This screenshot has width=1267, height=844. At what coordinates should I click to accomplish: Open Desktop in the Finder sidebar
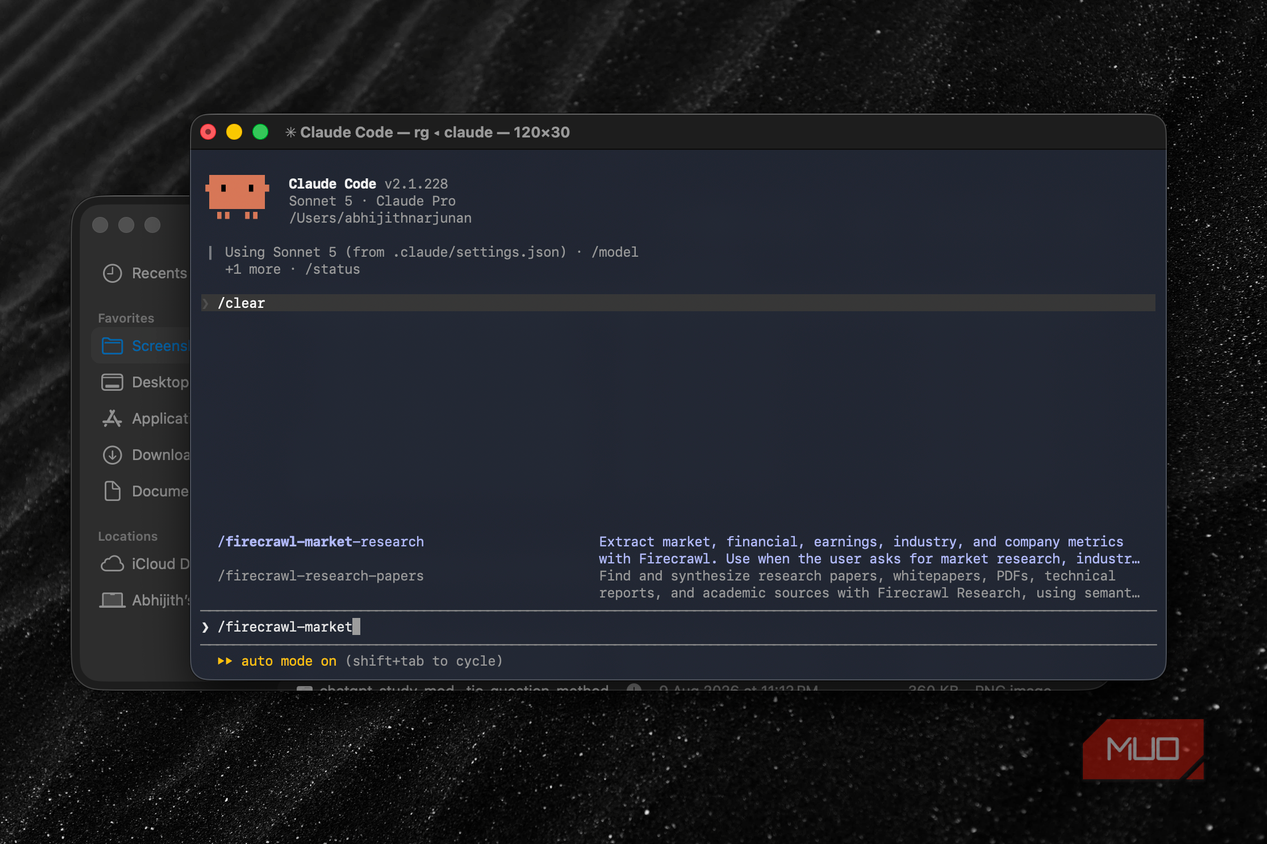pyautogui.click(x=145, y=382)
